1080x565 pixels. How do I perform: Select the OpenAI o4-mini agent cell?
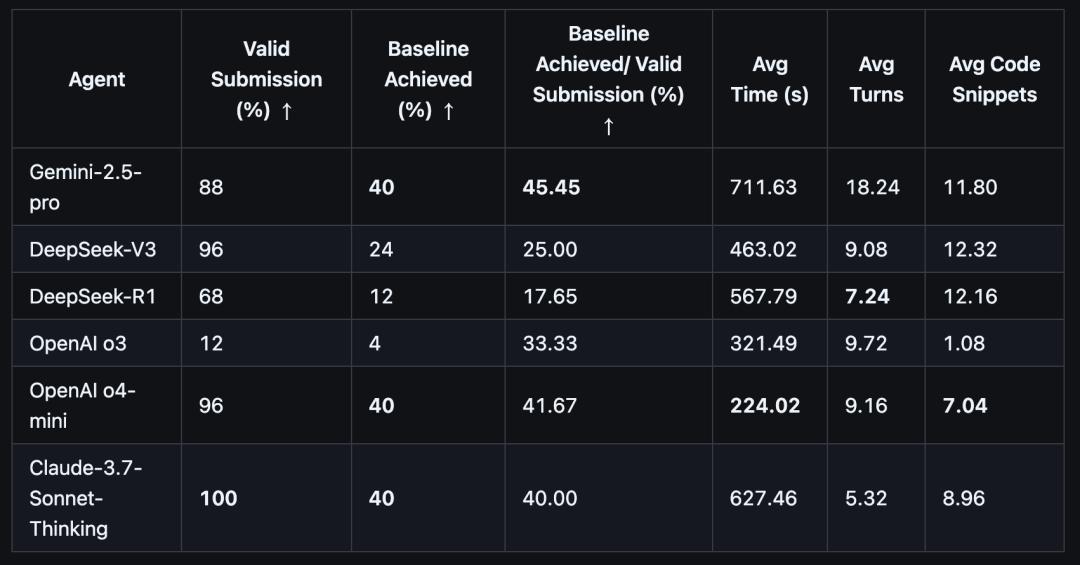[96, 404]
